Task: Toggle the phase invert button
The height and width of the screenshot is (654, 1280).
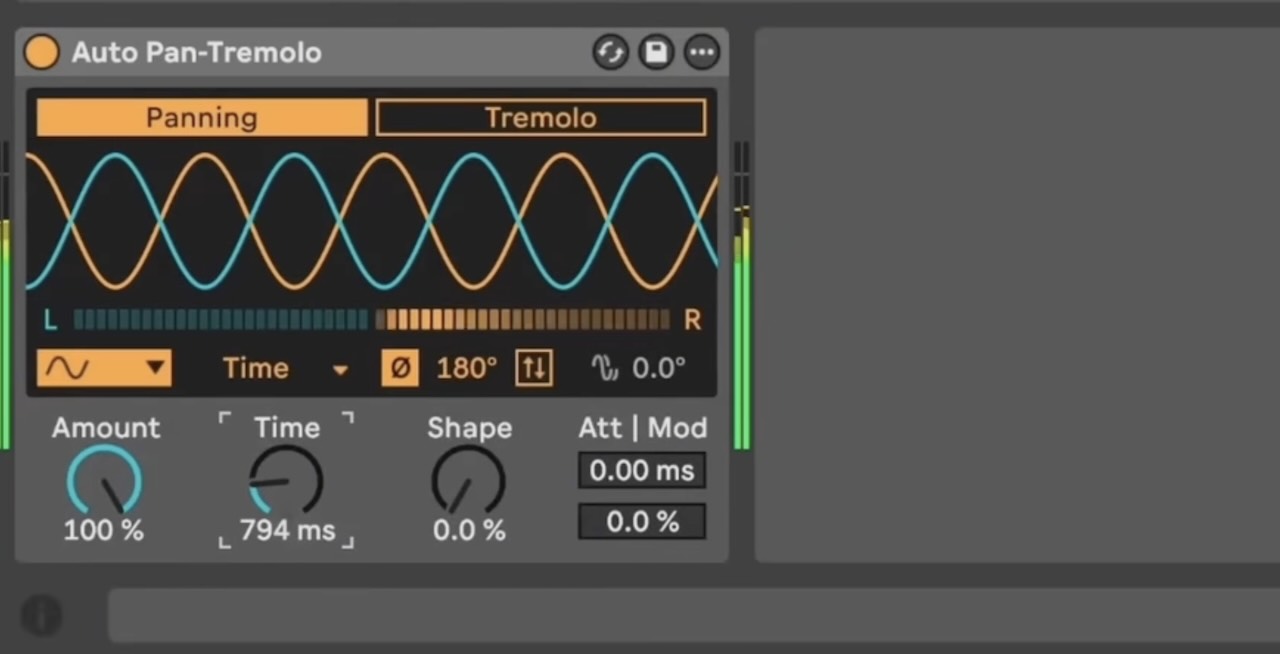Action: 400,368
